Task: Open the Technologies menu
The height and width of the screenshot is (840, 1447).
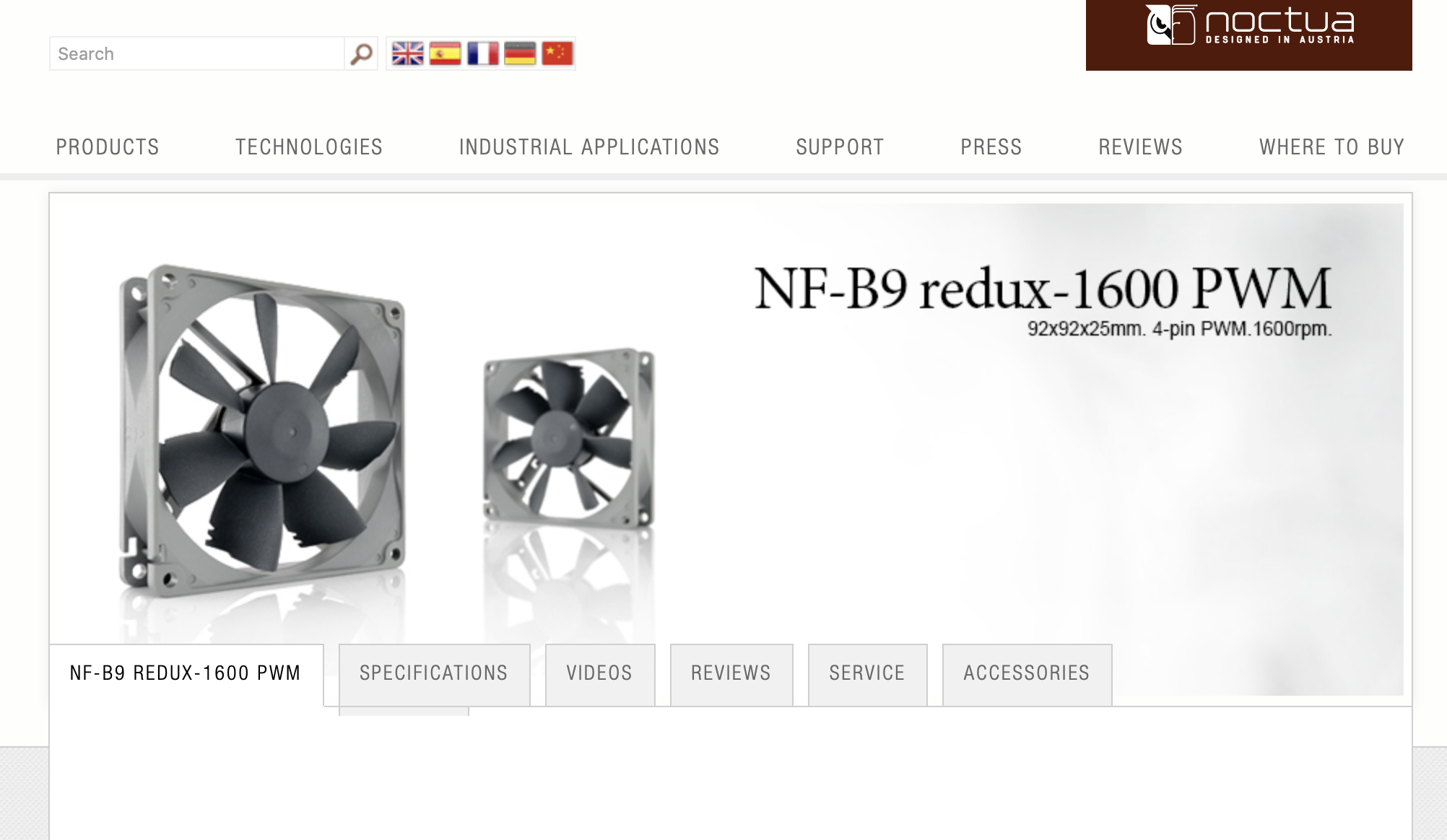Action: (309, 147)
